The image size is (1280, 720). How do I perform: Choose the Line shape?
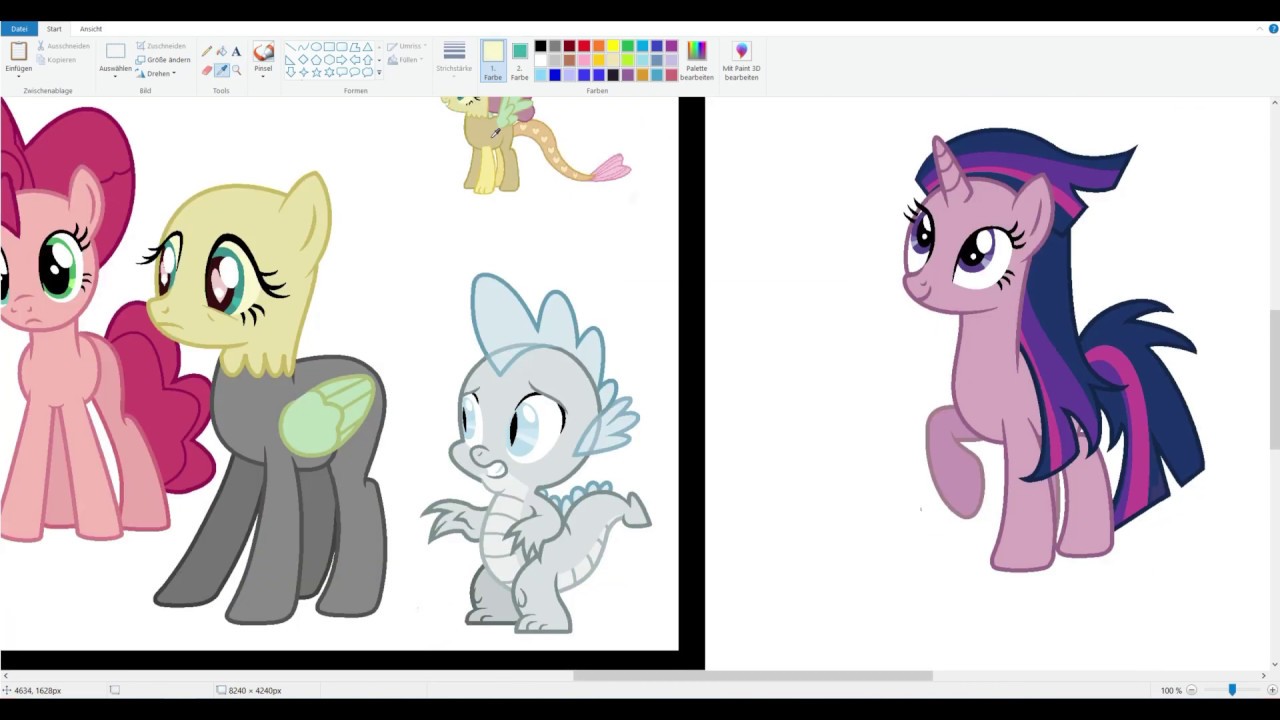pos(291,47)
